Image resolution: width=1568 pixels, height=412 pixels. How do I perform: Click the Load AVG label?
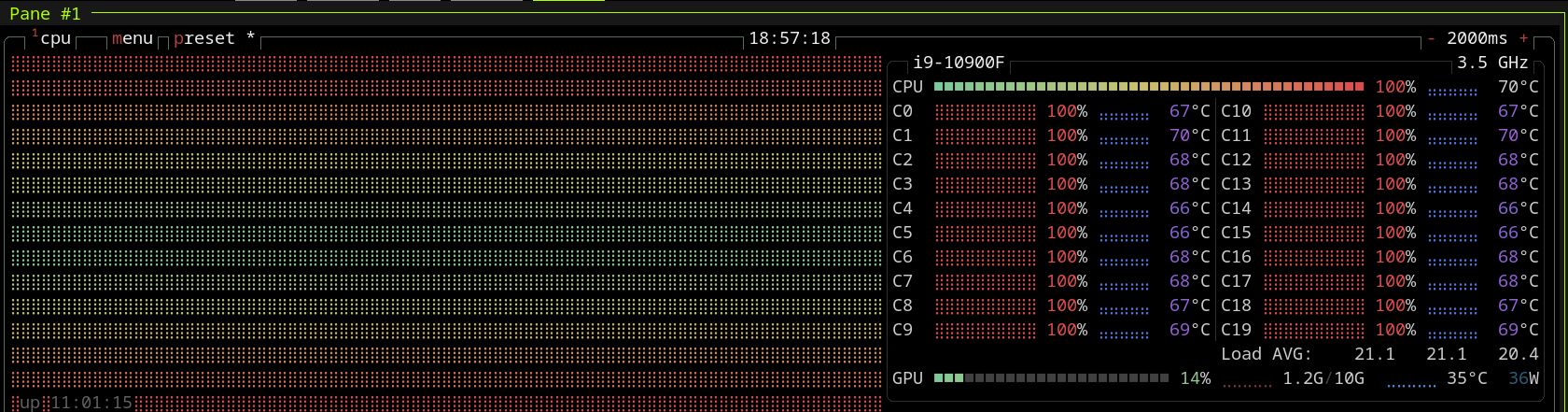(x=1267, y=354)
